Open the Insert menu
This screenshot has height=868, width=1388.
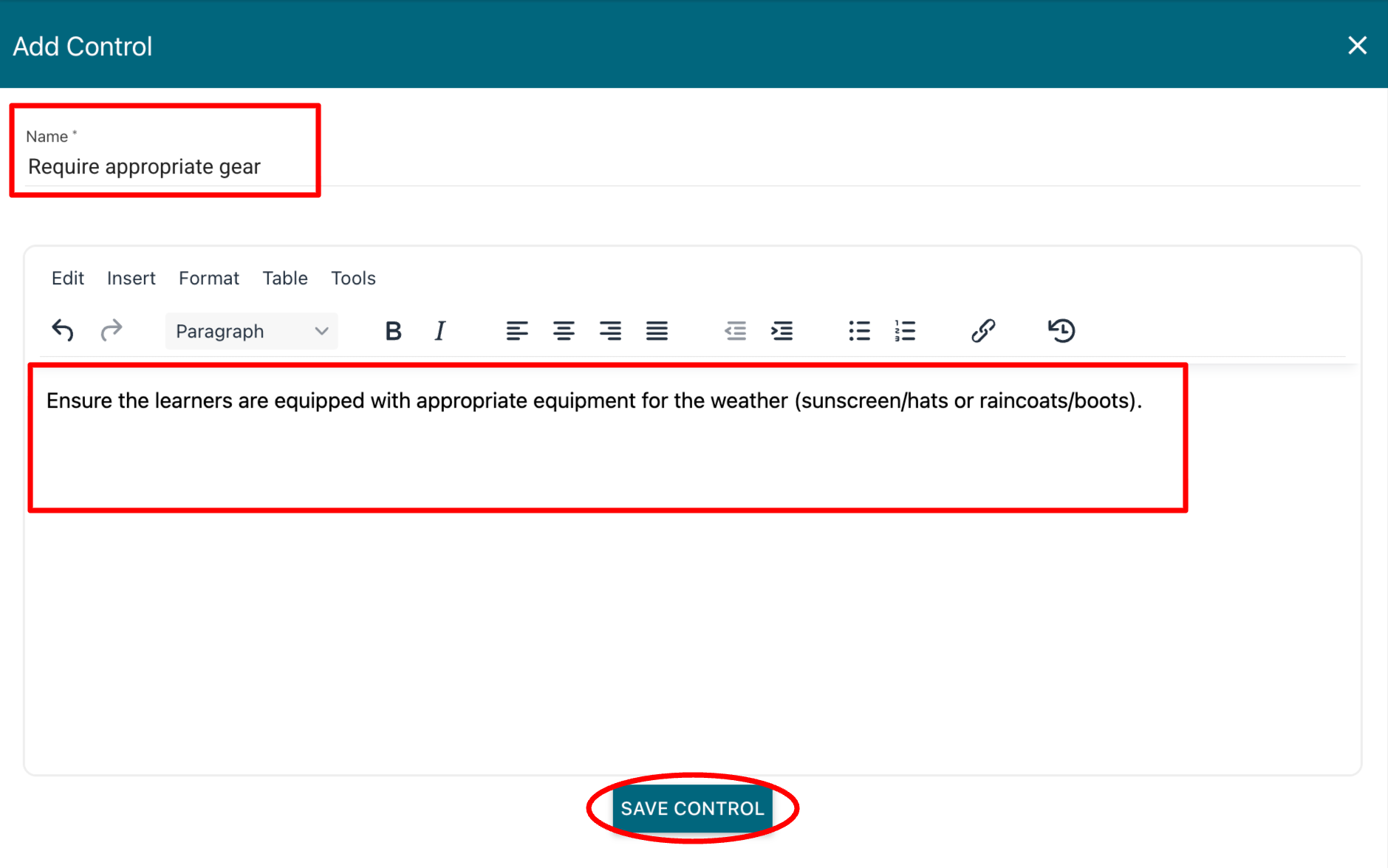click(131, 278)
